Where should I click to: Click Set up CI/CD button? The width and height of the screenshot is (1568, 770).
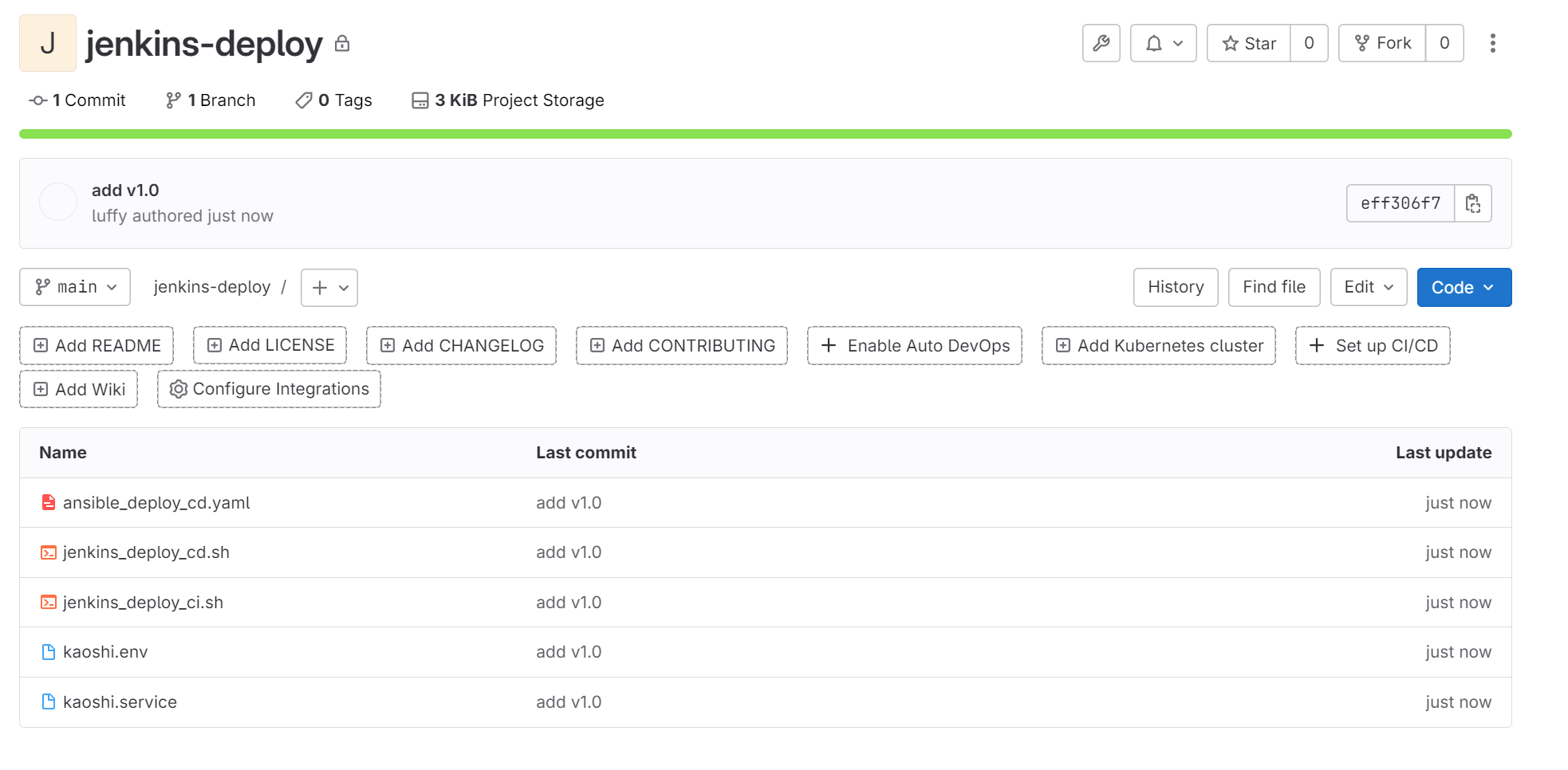pos(1373,345)
